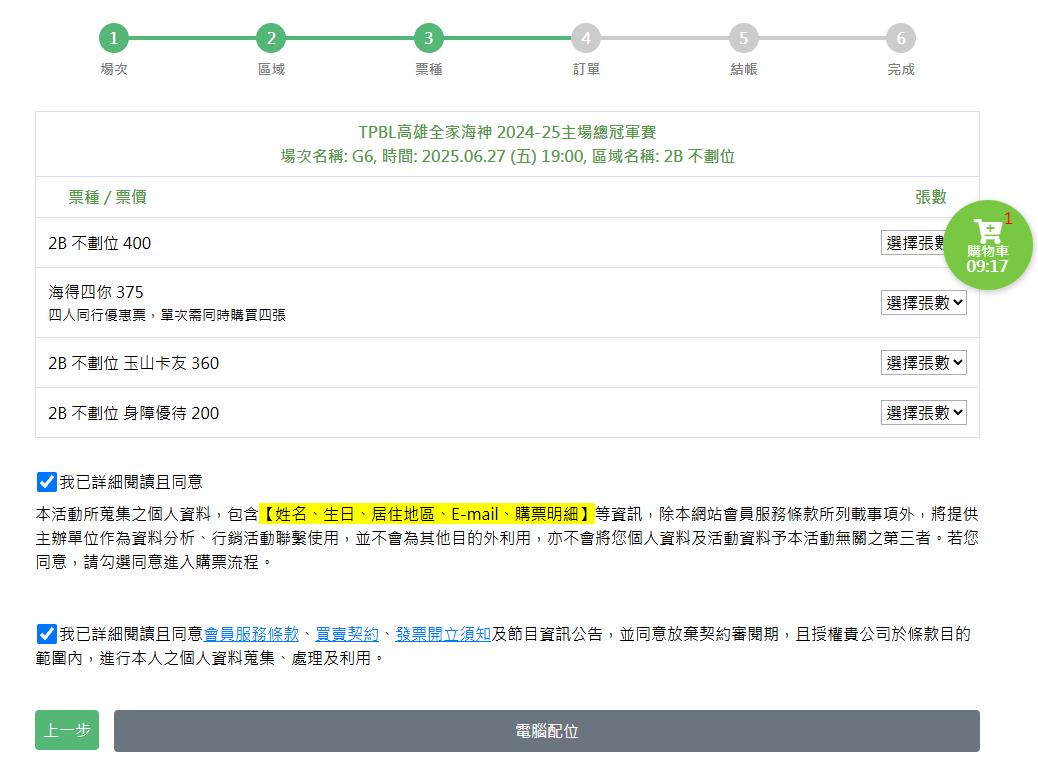Viewport: 1038px width, 771px height.
Task: Uncheck the personal data consent checkbox
Action: [46, 482]
